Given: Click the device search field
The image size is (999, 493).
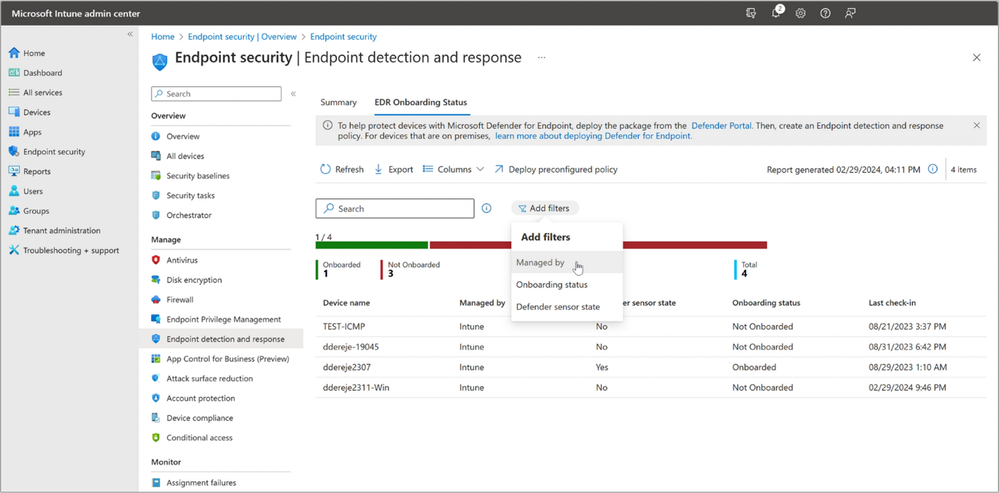Looking at the screenshot, I should [x=395, y=208].
